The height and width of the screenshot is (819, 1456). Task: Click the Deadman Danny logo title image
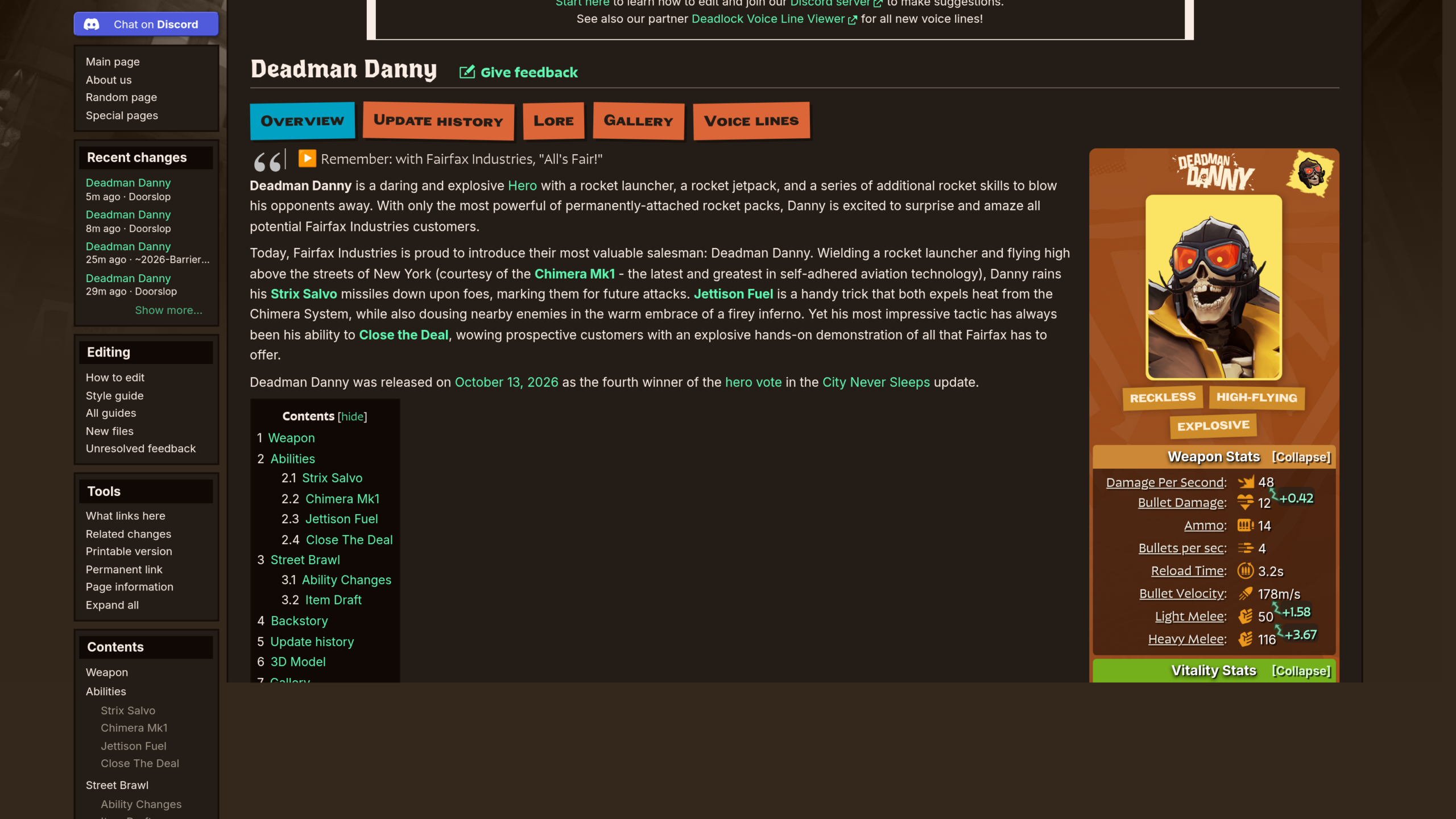click(1215, 171)
